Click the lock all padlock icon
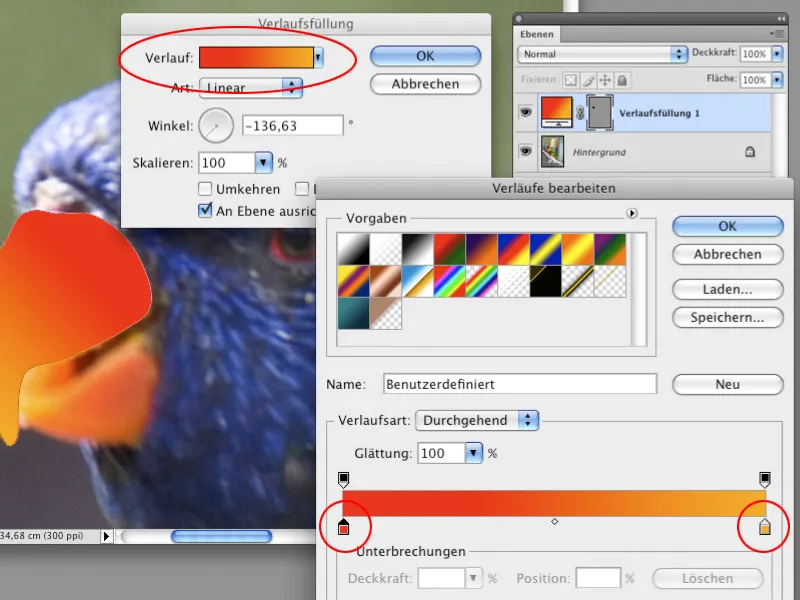The width and height of the screenshot is (800, 600). (x=622, y=79)
